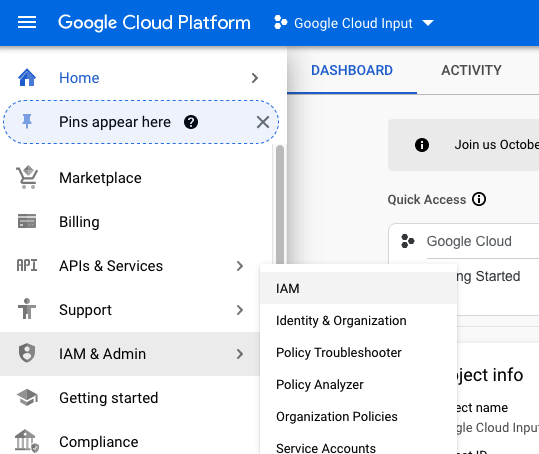This screenshot has height=454, width=539.
Task: Click the Join us October banner text
Action: [497, 145]
